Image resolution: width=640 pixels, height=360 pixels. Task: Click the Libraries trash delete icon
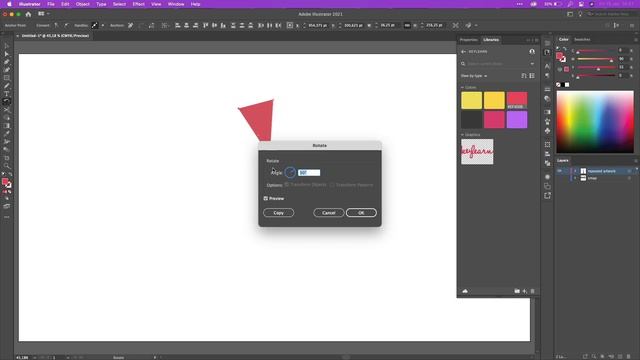point(532,291)
